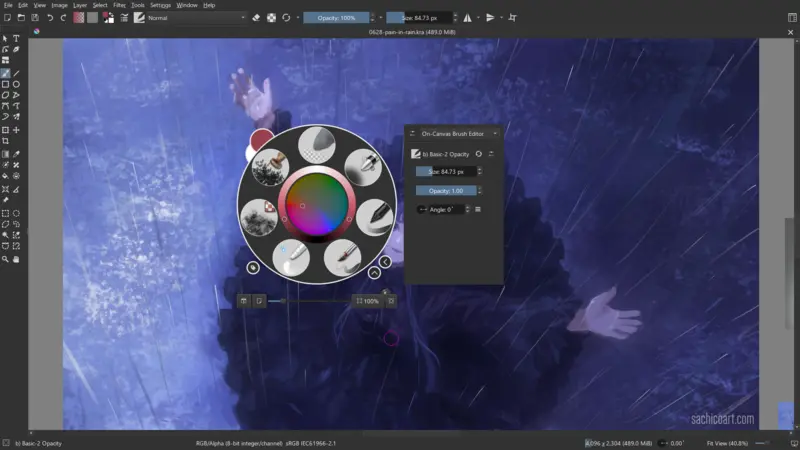The height and width of the screenshot is (450, 800).
Task: Toggle Preserve Alpha in toolbar
Action: click(x=271, y=18)
